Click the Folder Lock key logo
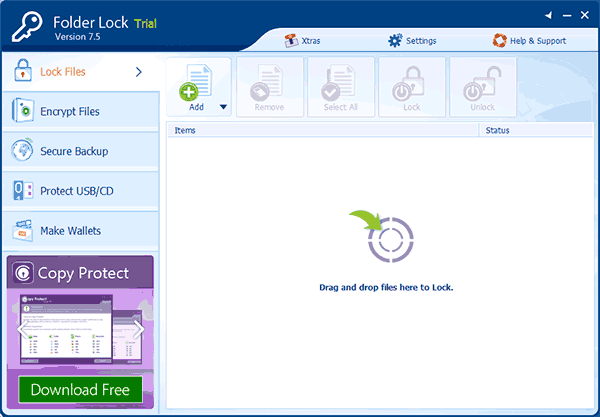The height and width of the screenshot is (417, 600). click(27, 26)
